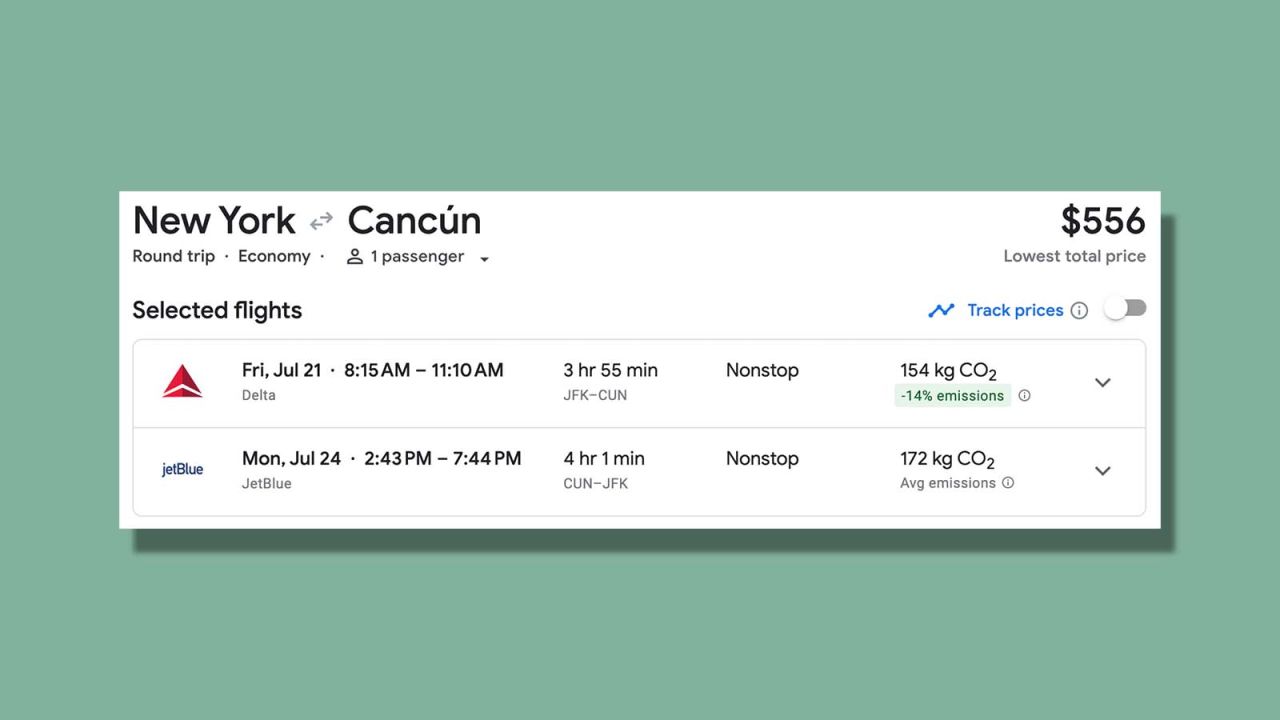Click the Track prices trend-line icon
The image size is (1280, 720).
[941, 310]
